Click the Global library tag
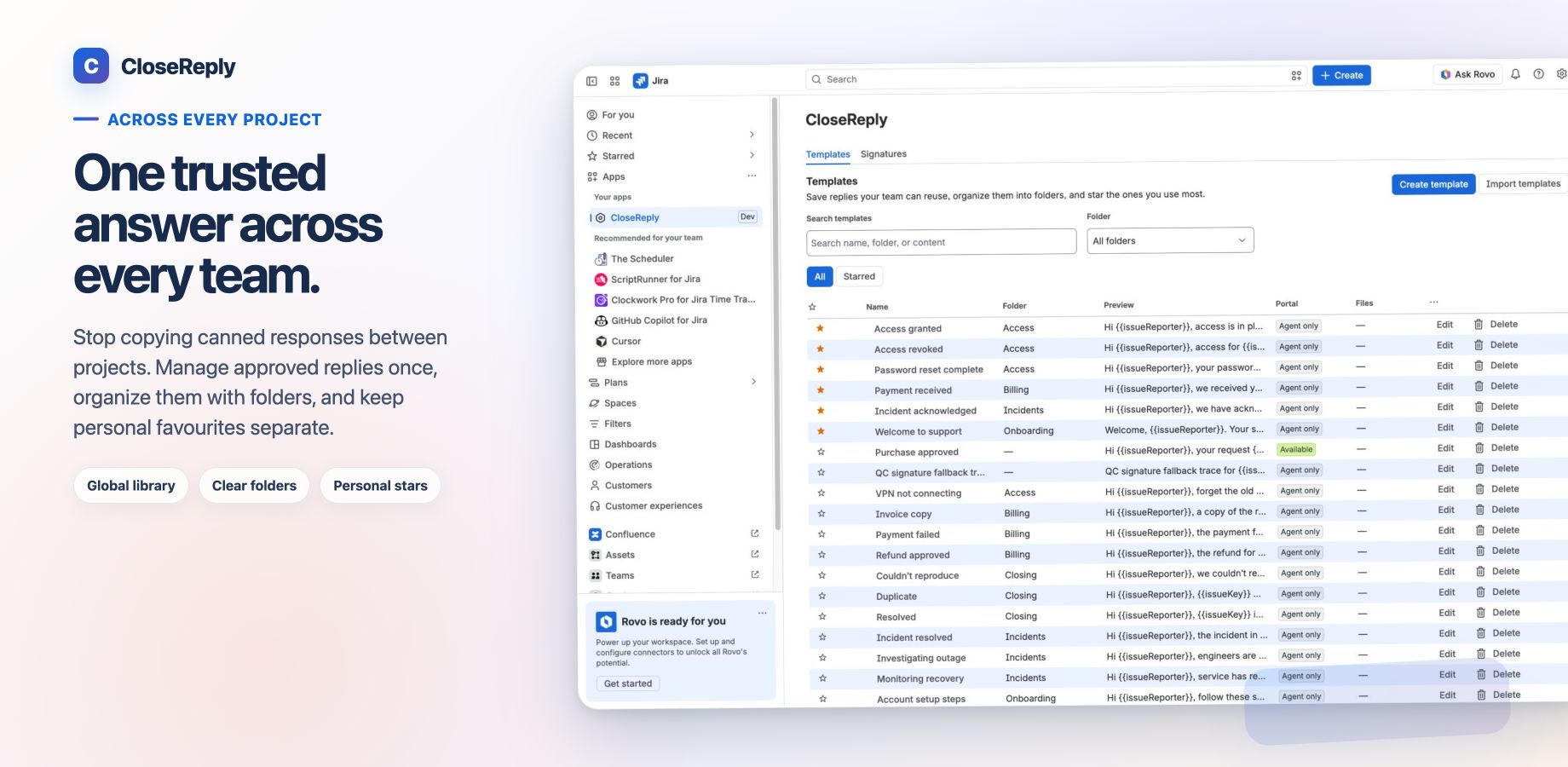Viewport: 1568px width, 767px height. coord(130,486)
